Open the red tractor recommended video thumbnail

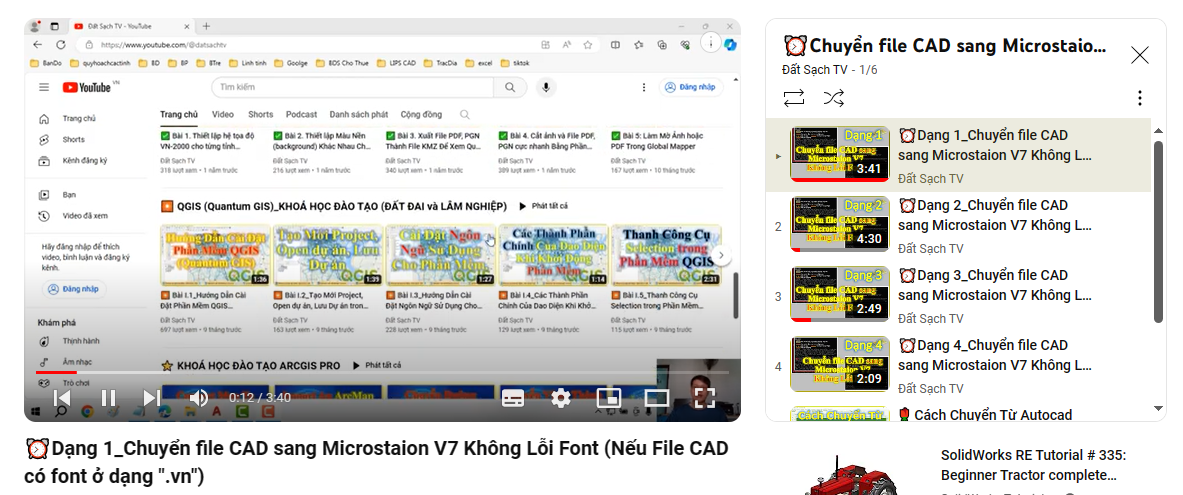tap(850, 475)
